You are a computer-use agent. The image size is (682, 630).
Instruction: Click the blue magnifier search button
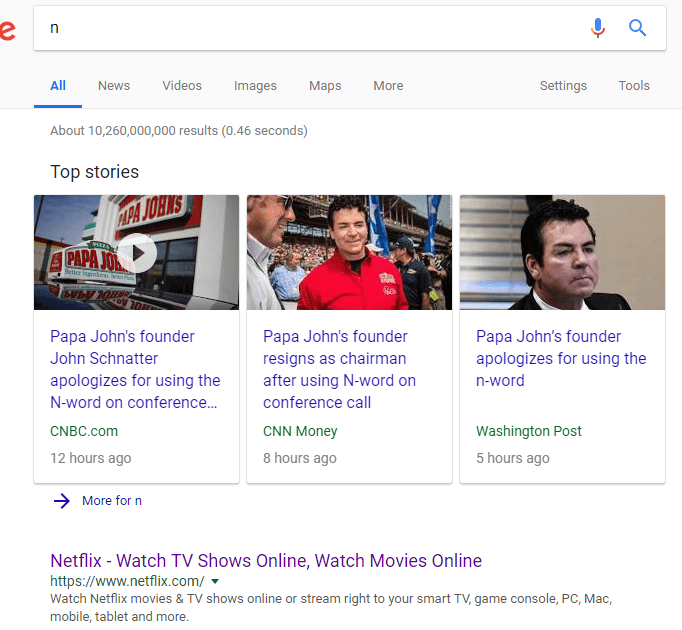(637, 28)
